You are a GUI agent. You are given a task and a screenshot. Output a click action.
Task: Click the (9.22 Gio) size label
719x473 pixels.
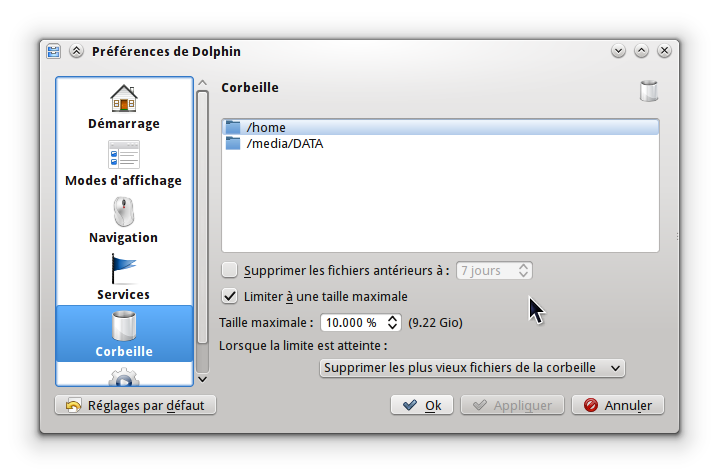coord(435,323)
